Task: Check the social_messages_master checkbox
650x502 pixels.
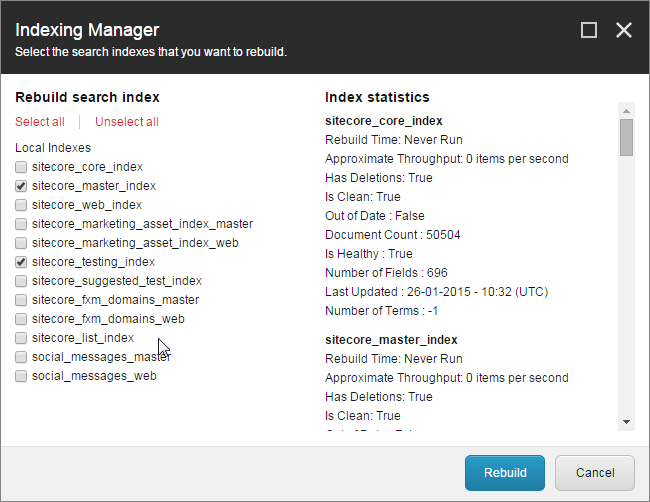Action: tap(21, 357)
